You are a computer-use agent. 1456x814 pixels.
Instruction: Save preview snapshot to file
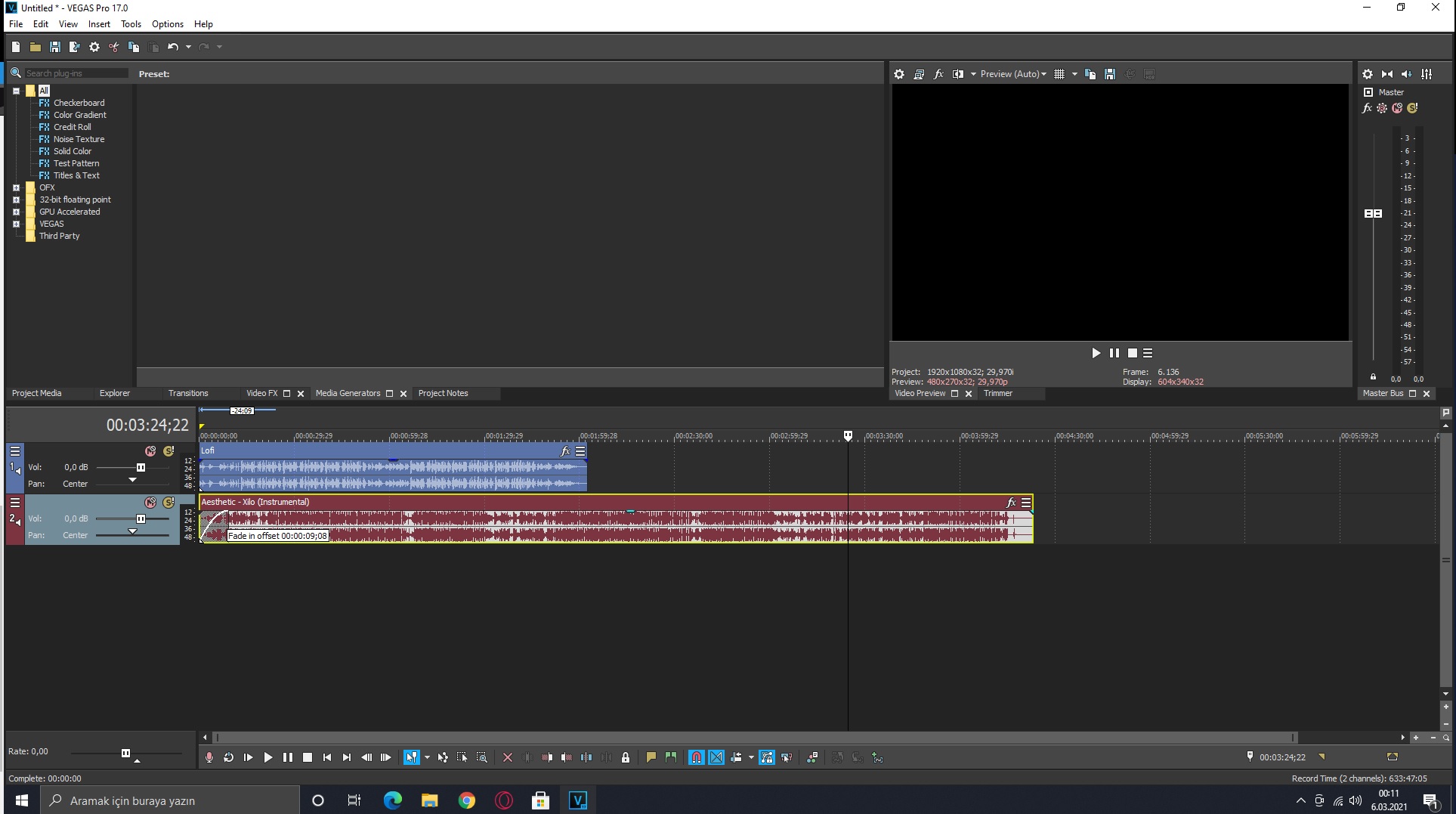click(x=1110, y=74)
